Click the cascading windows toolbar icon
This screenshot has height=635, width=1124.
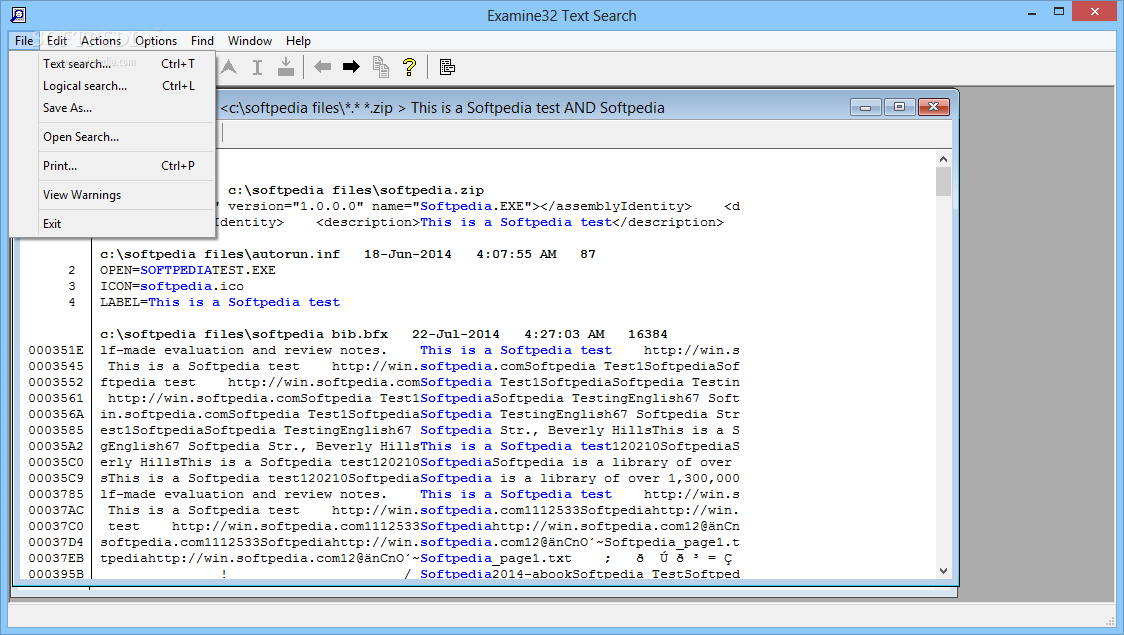pos(447,67)
